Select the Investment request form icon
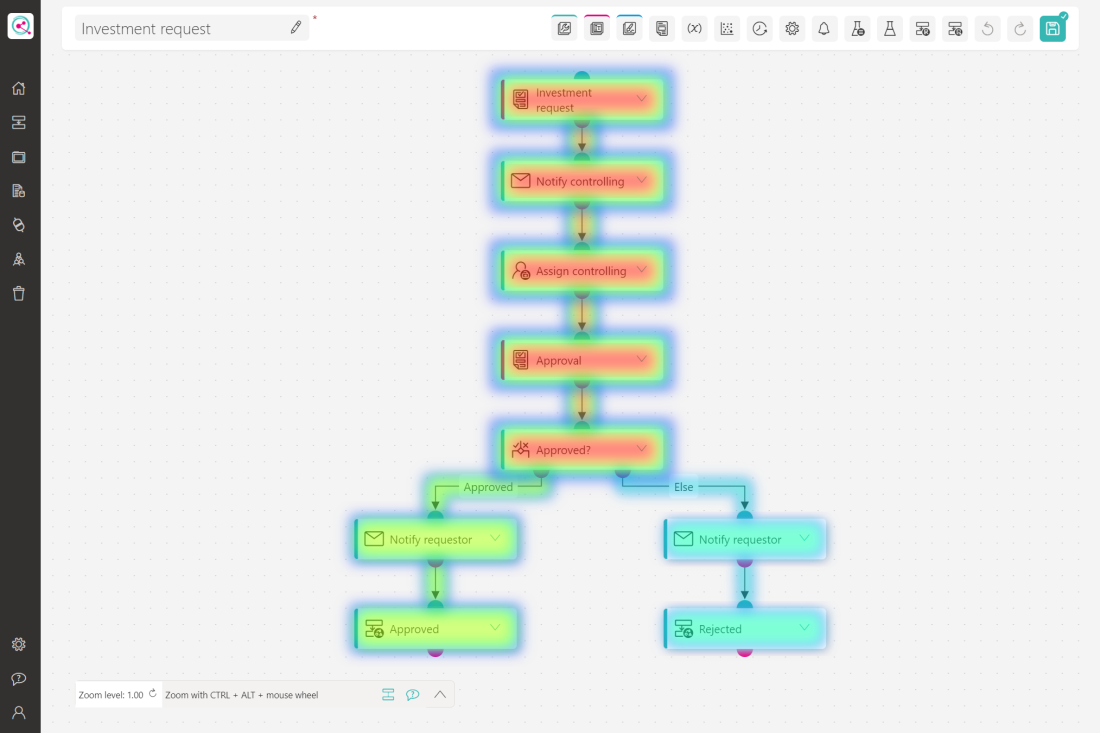The width and height of the screenshot is (1100, 733). pos(521,100)
